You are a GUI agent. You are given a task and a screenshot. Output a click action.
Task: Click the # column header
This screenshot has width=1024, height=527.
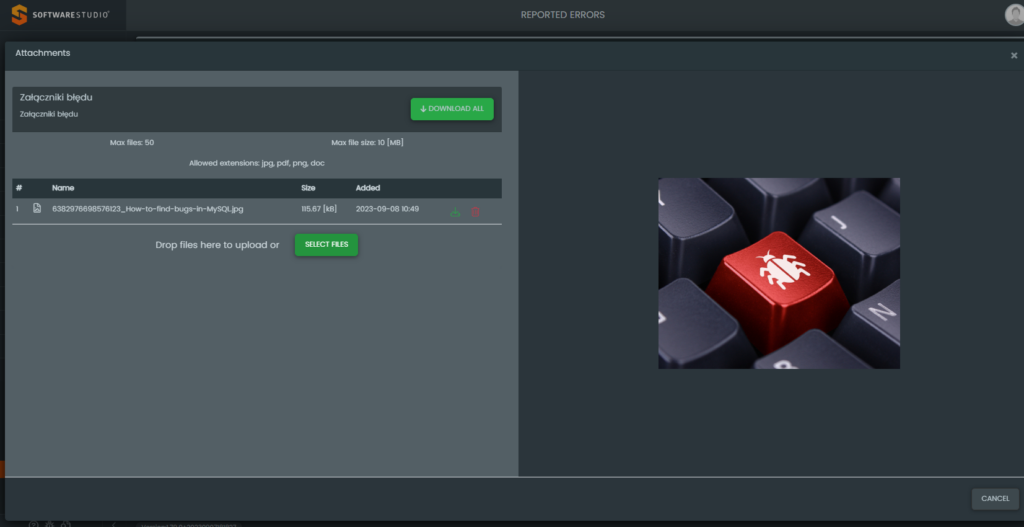pyautogui.click(x=19, y=188)
